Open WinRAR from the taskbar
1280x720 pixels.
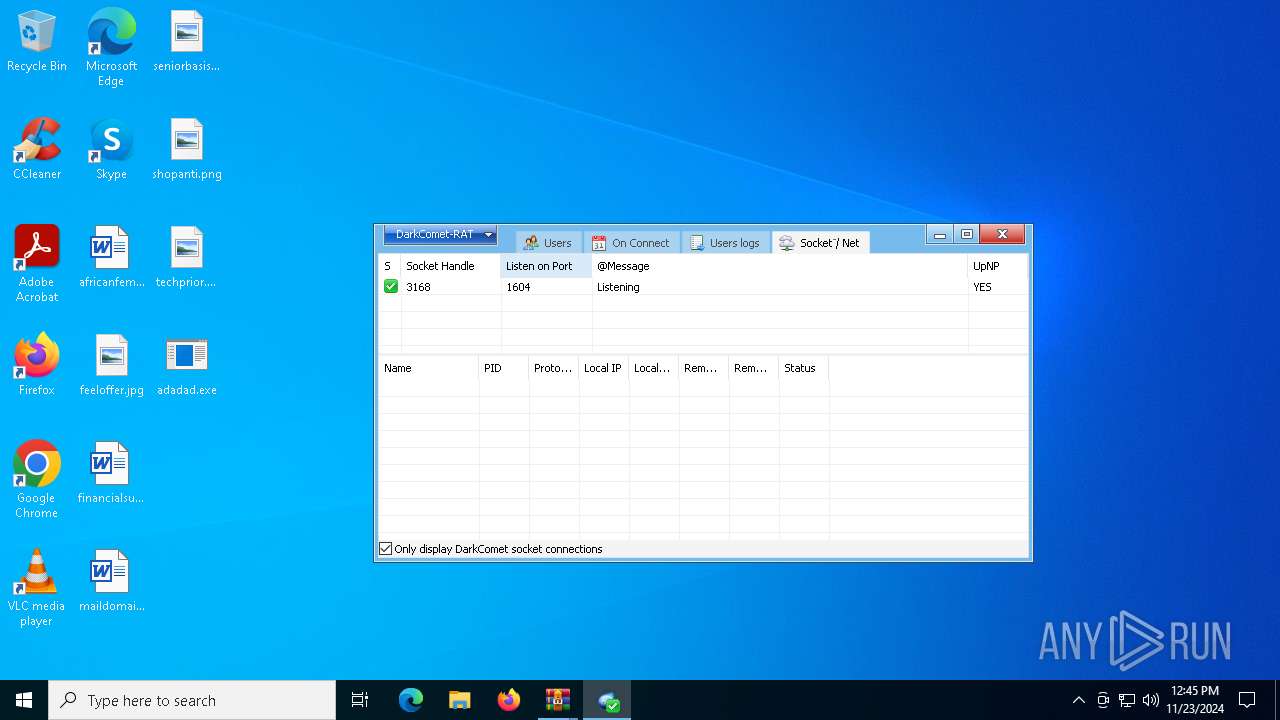557,700
